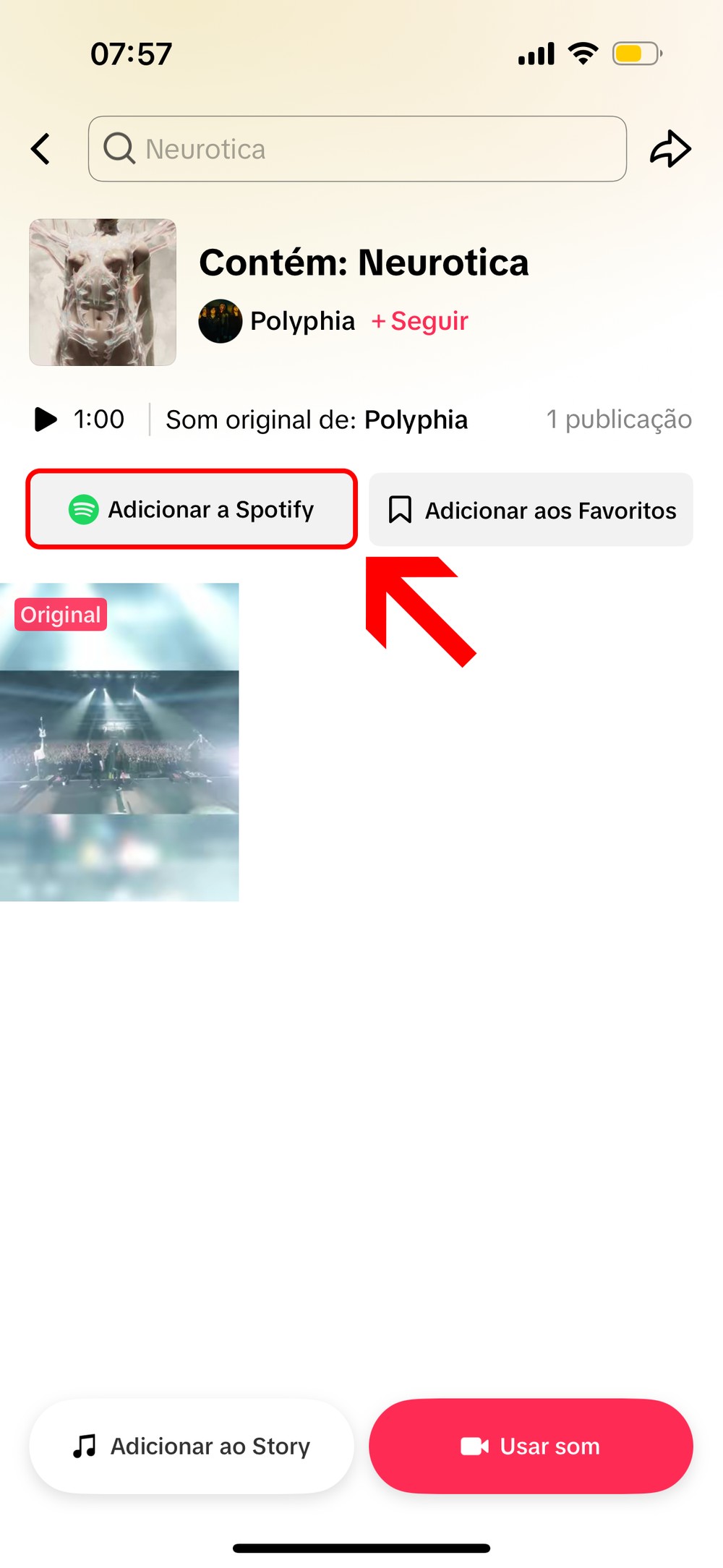Screen dimensions: 723x1568
Task: Tap the bookmark icon in Favoritos button
Action: (400, 510)
